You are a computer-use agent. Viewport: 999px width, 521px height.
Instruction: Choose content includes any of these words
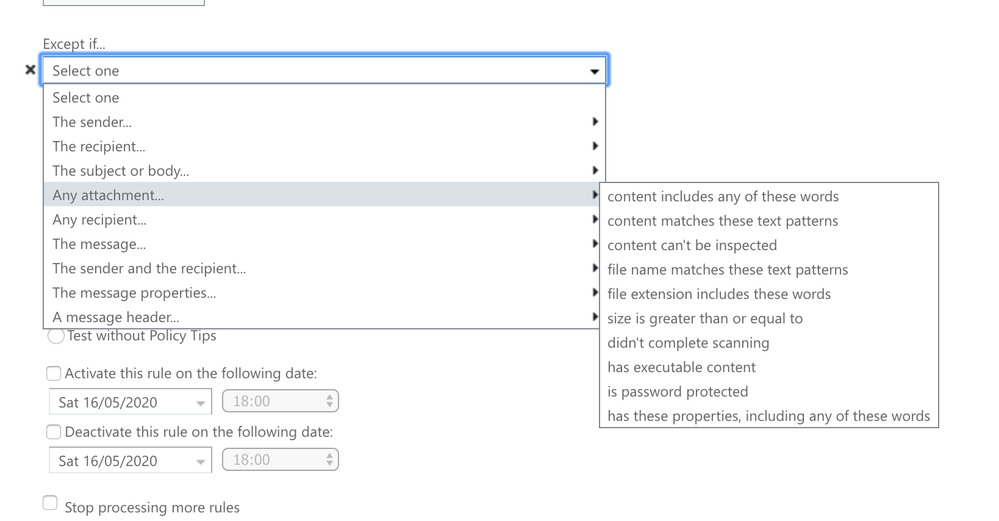(x=723, y=197)
